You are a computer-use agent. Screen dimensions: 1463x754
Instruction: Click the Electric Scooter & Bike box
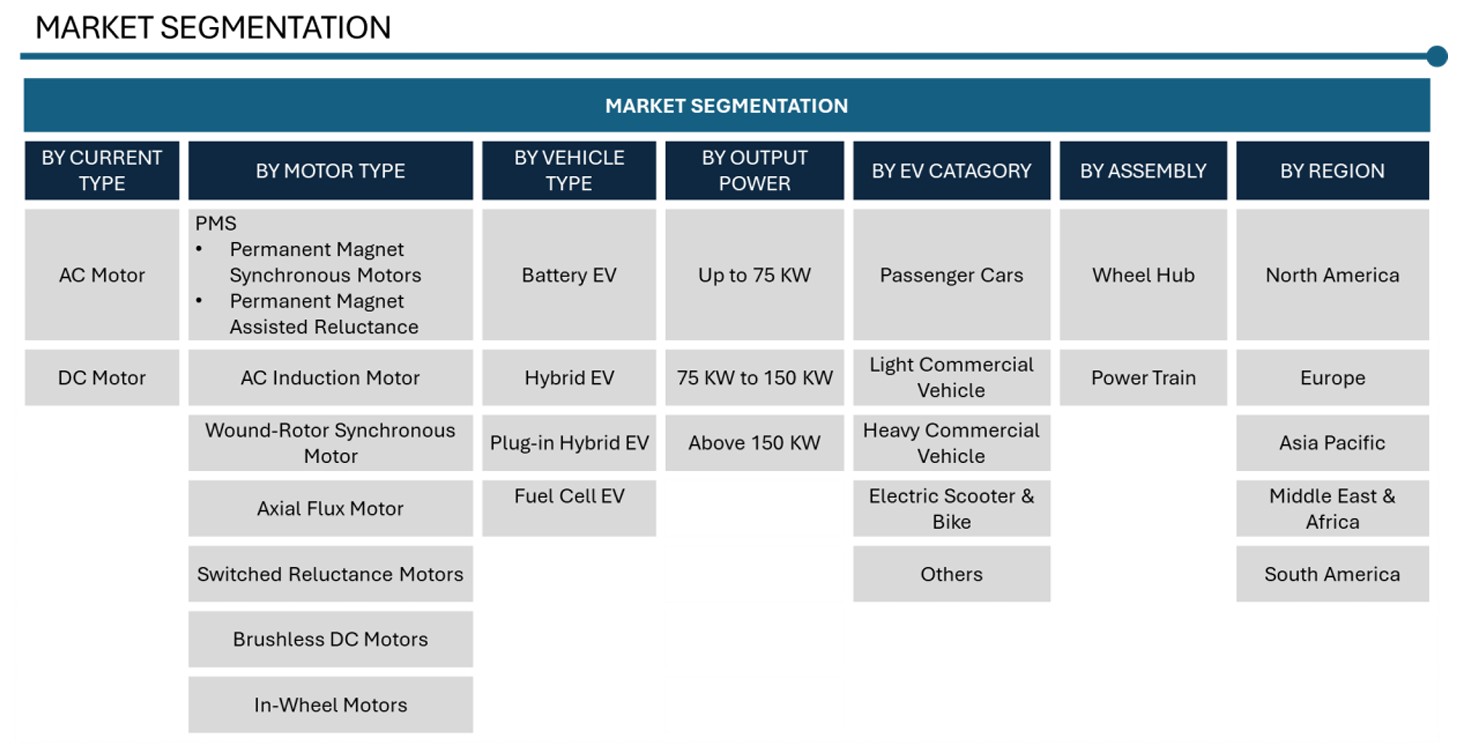pyautogui.click(x=951, y=508)
